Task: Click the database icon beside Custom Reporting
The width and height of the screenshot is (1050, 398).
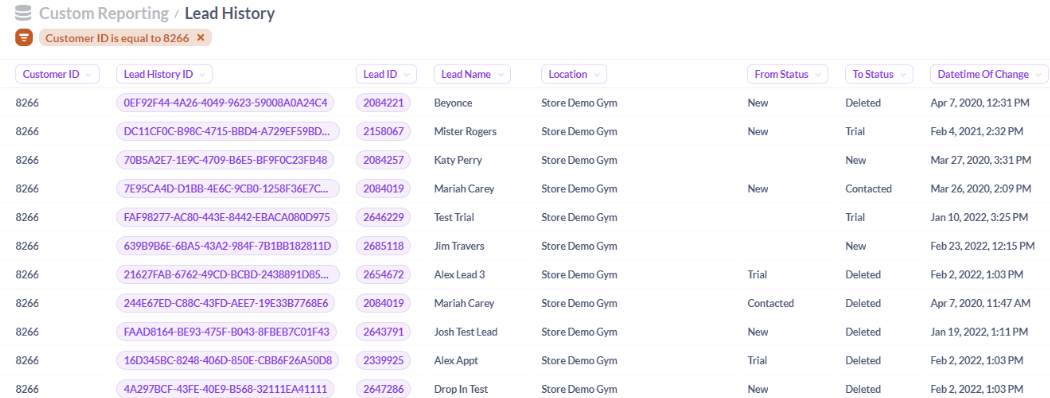Action: tap(23, 13)
